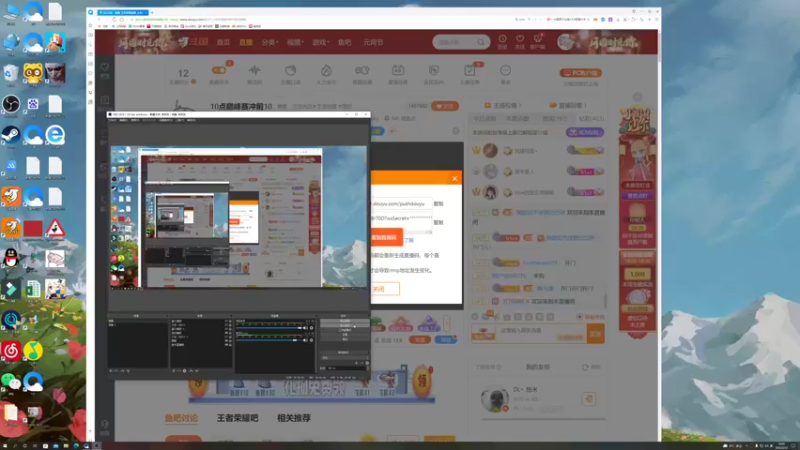800x450 pixels.
Task: Click browser refresh button
Action: point(114,19)
